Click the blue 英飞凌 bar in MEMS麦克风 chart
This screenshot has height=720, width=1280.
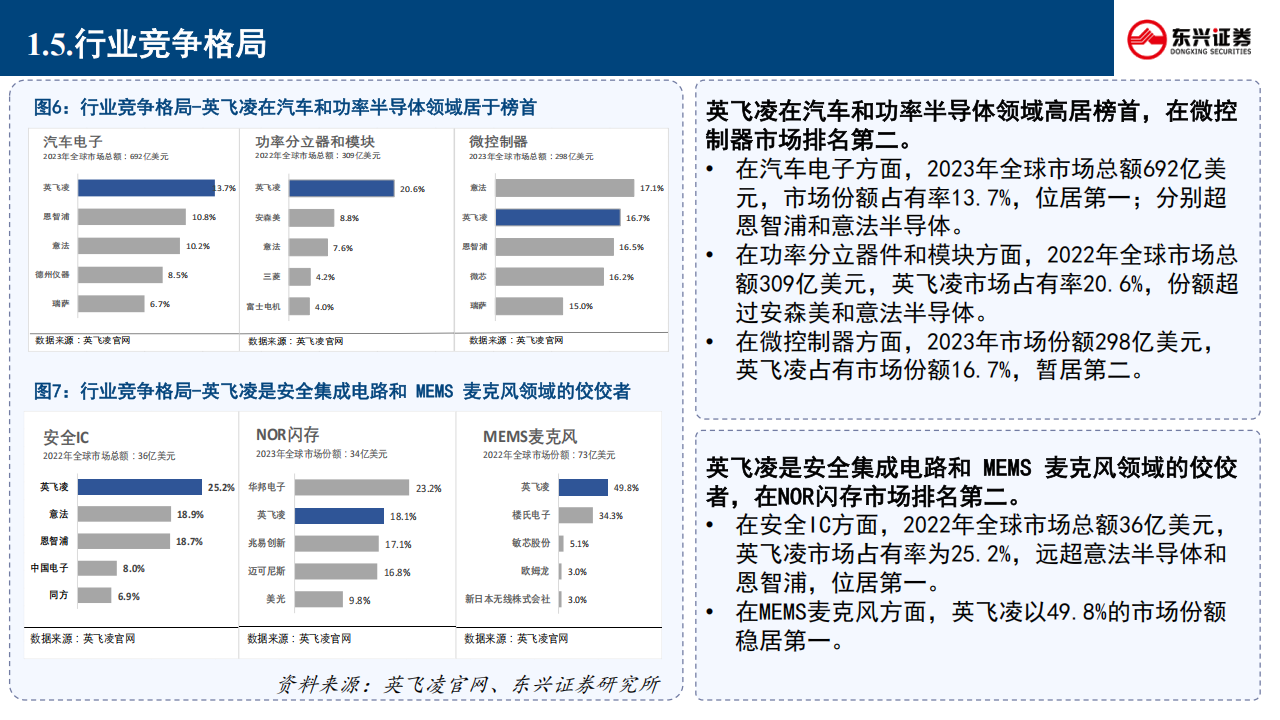pos(583,487)
